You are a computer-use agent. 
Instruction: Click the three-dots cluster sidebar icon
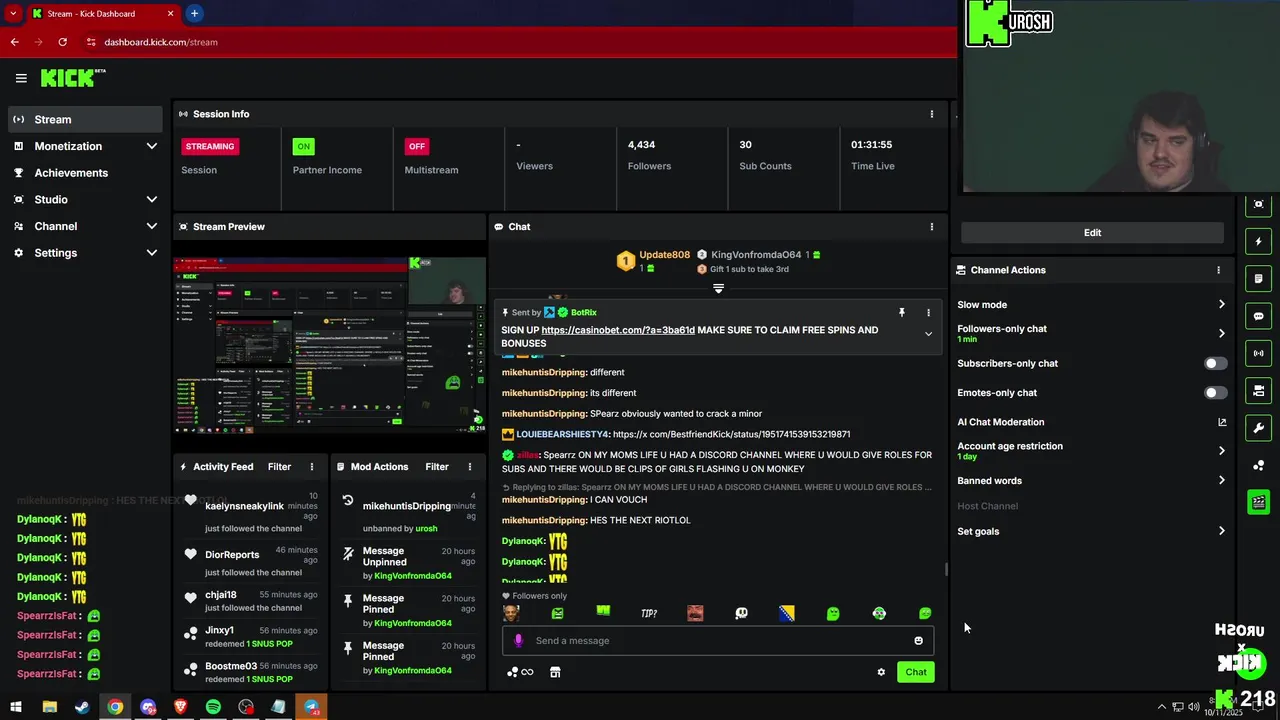[1259, 465]
